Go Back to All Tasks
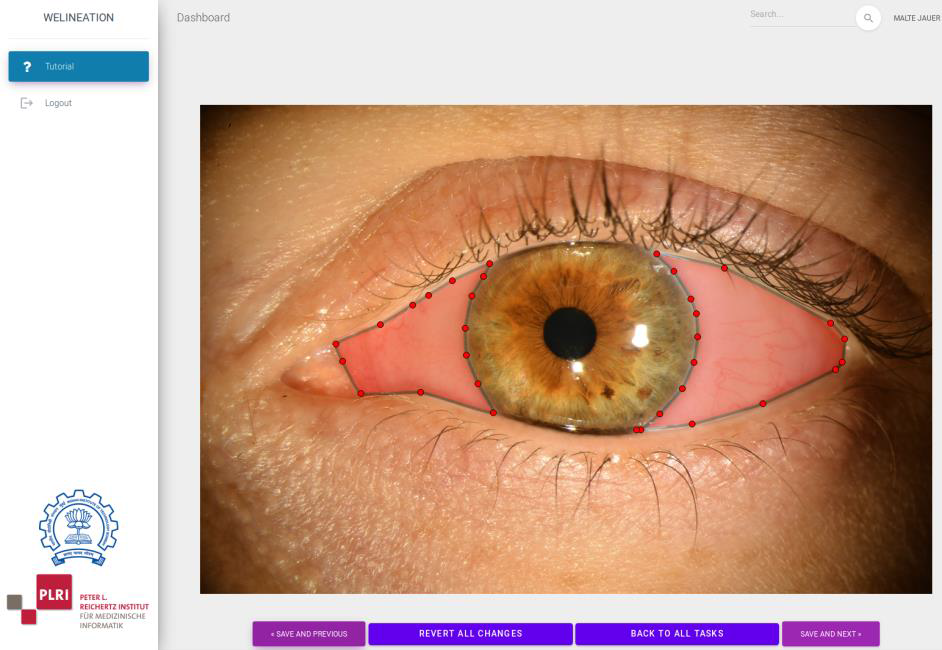This screenshot has height=650, width=942. (676, 634)
